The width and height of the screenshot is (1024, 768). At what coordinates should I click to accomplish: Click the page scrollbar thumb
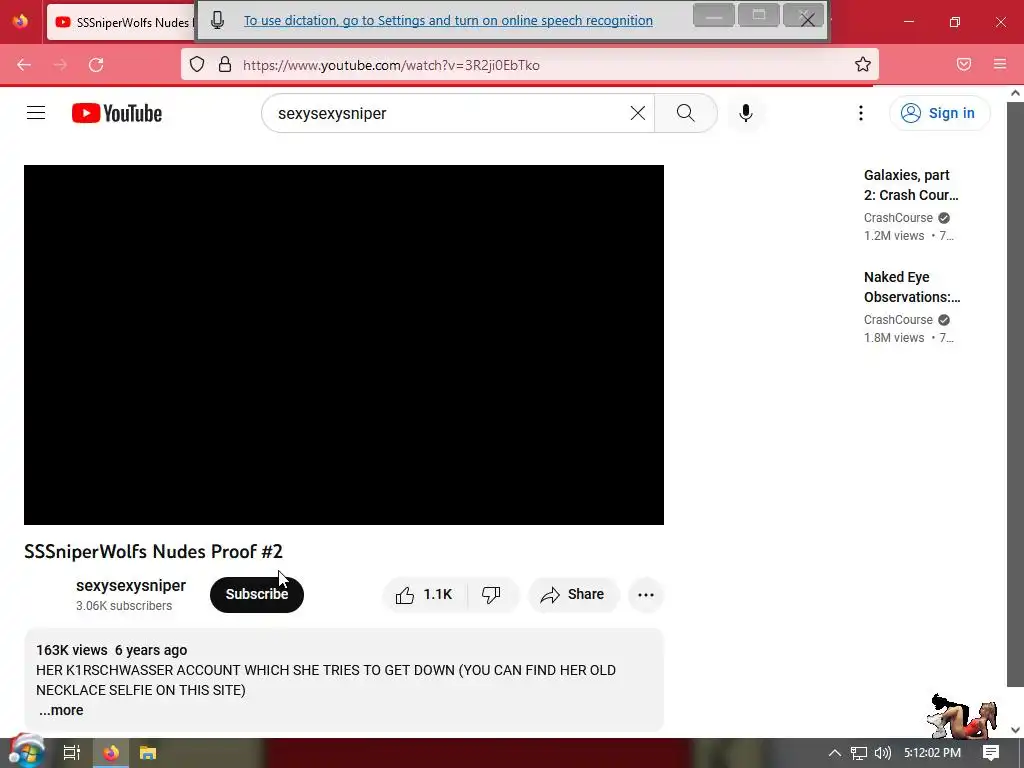1015,395
